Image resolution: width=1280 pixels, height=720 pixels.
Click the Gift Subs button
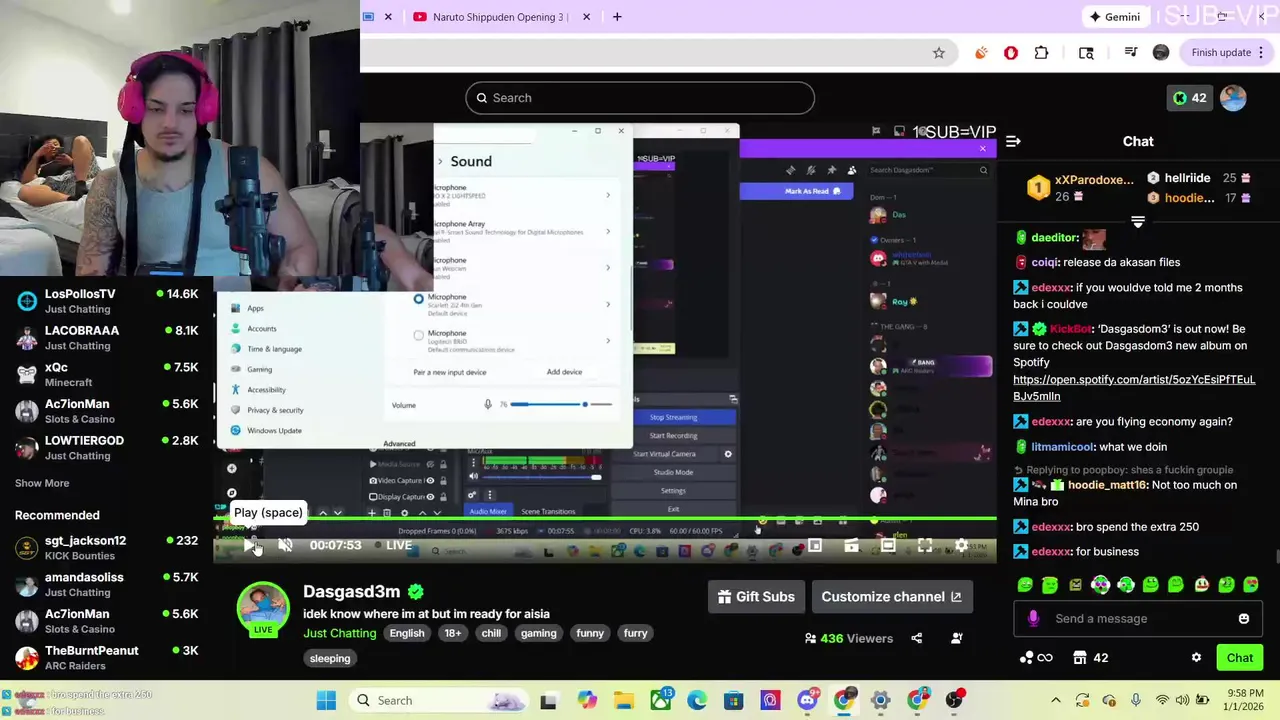pos(756,597)
